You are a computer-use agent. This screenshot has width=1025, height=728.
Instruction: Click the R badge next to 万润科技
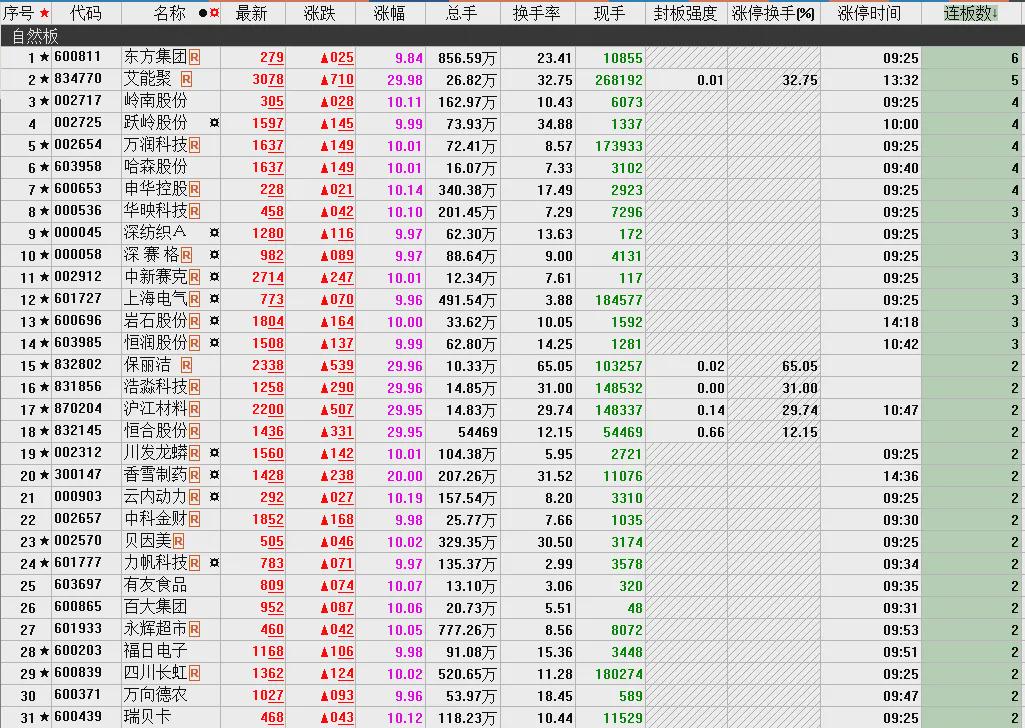point(194,146)
